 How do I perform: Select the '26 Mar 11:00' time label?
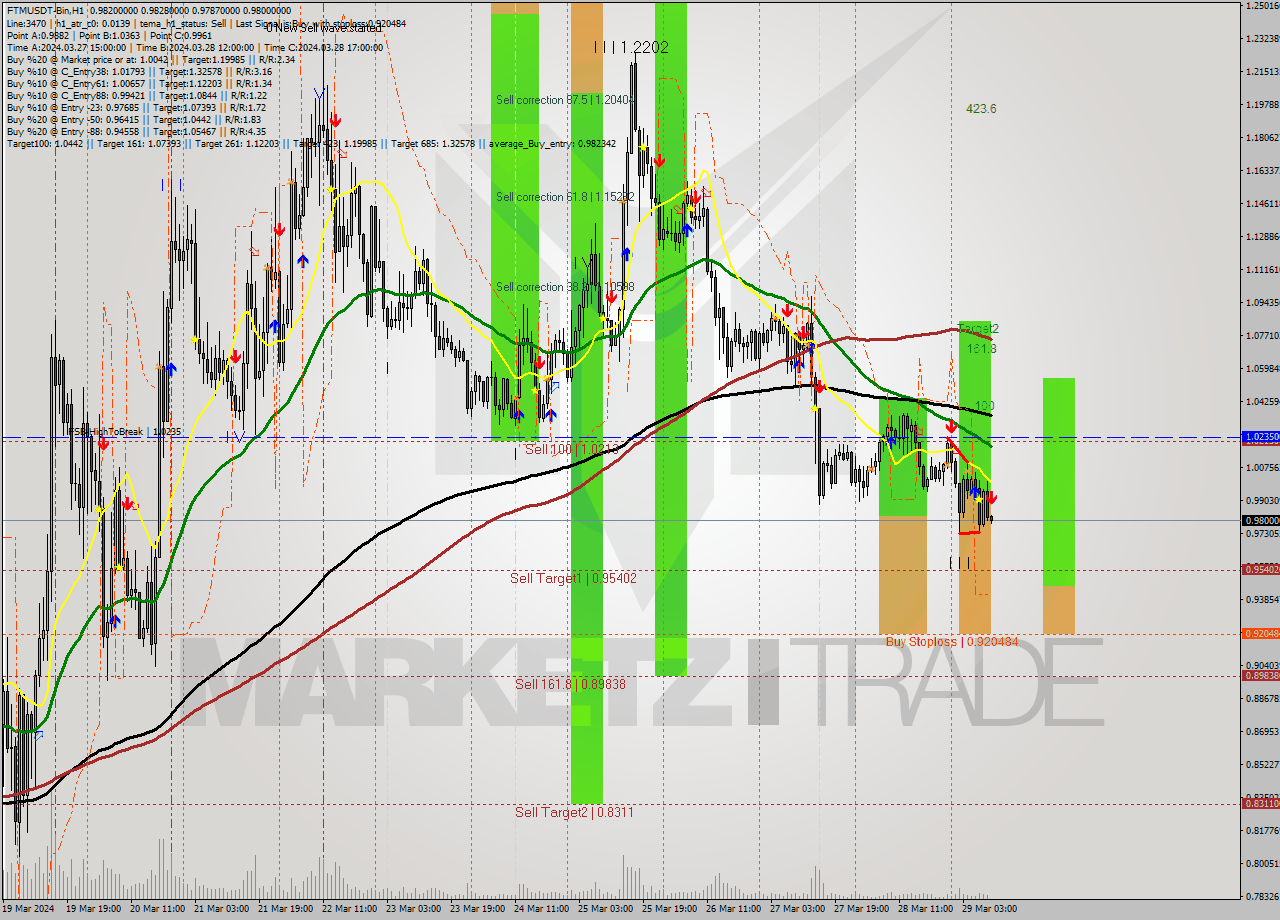(732, 909)
